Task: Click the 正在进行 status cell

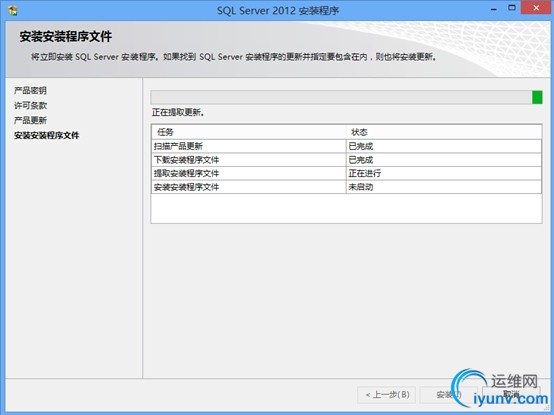Action: (x=444, y=173)
